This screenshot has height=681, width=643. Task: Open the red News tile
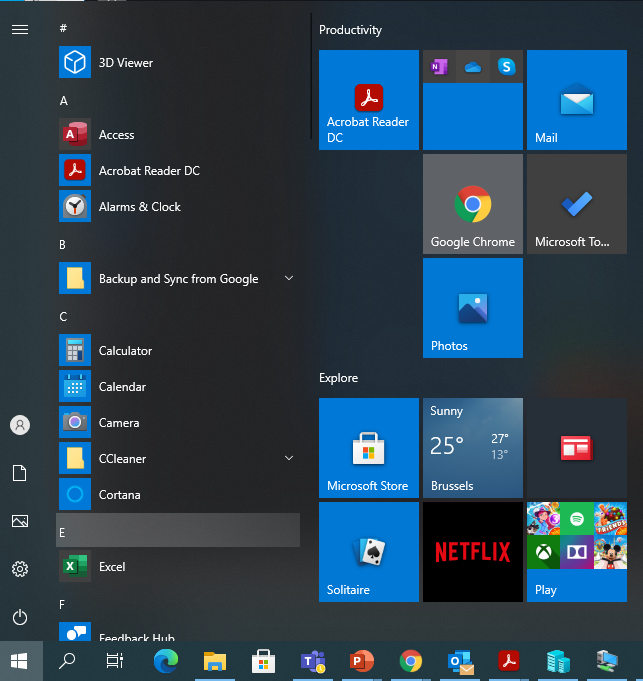(x=577, y=448)
